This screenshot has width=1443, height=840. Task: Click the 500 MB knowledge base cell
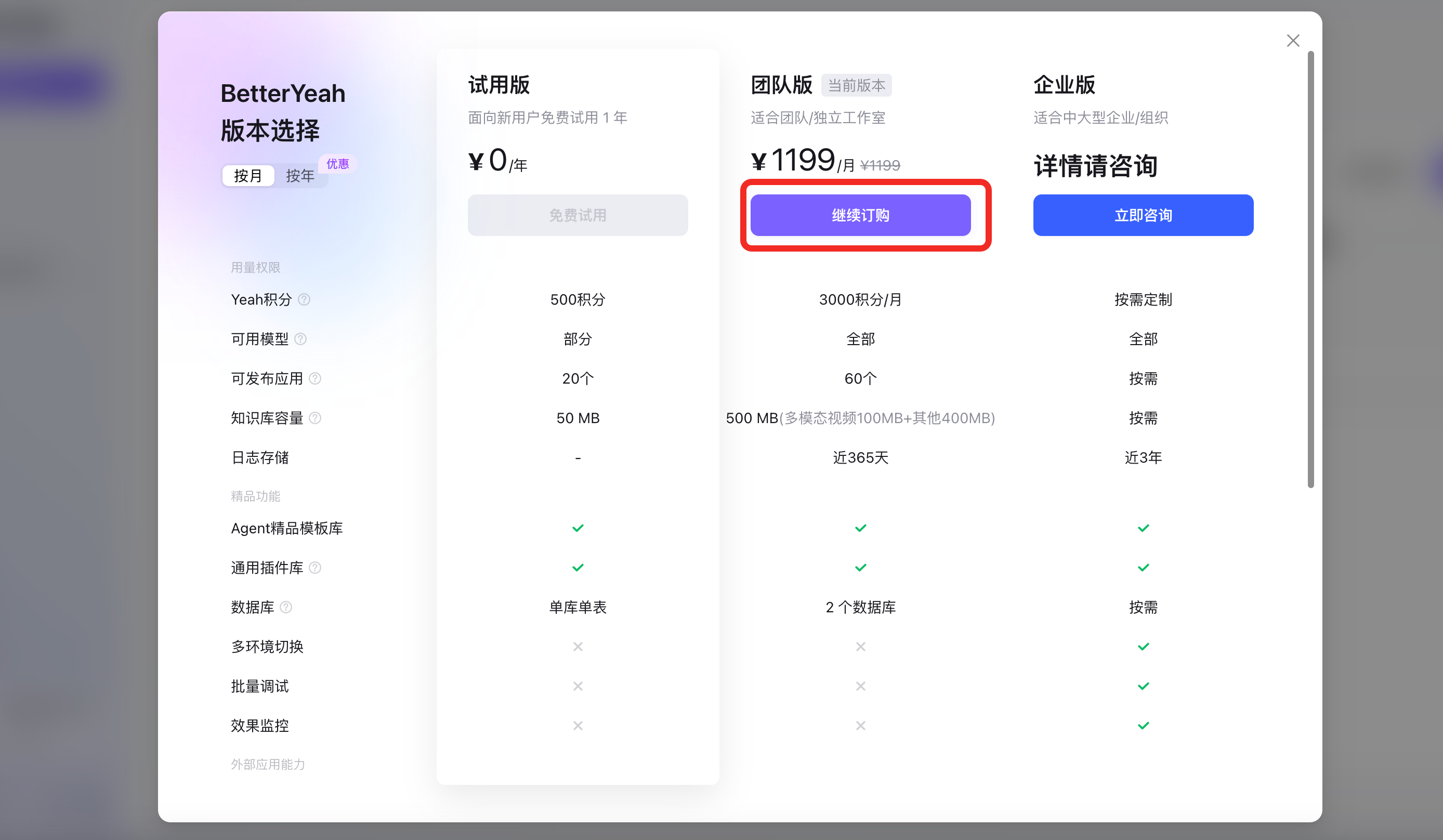pyautogui.click(x=860, y=418)
